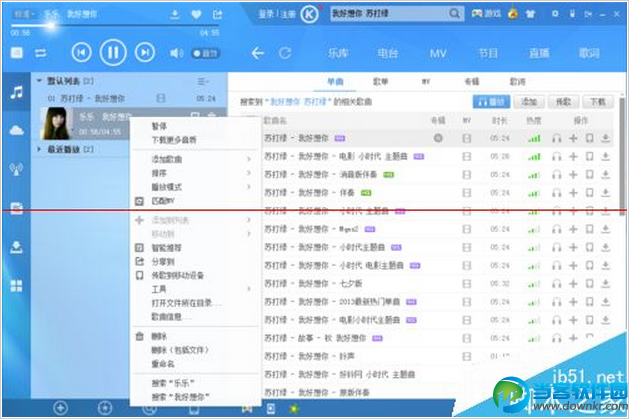The width and height of the screenshot is (629, 420).
Task: Open the 注册 register link
Action: (288, 14)
